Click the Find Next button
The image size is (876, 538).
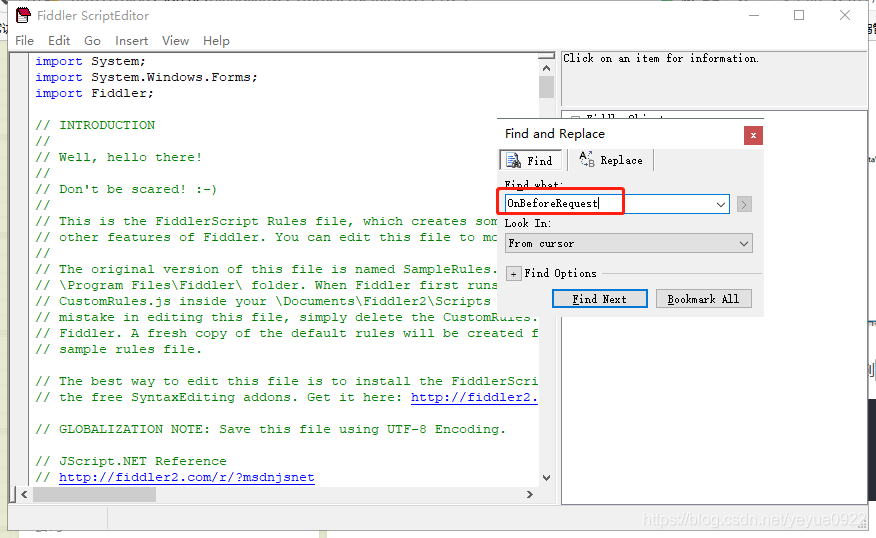tap(599, 299)
